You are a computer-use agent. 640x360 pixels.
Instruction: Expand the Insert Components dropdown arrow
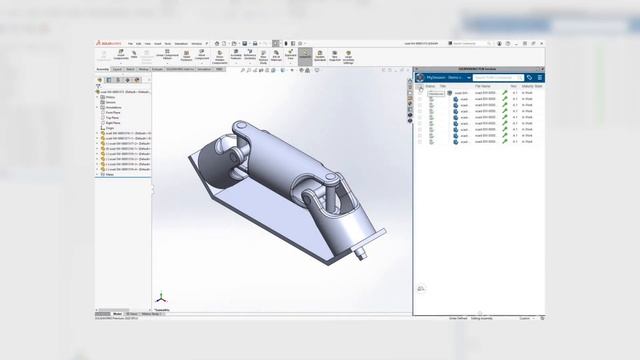(x=121, y=63)
